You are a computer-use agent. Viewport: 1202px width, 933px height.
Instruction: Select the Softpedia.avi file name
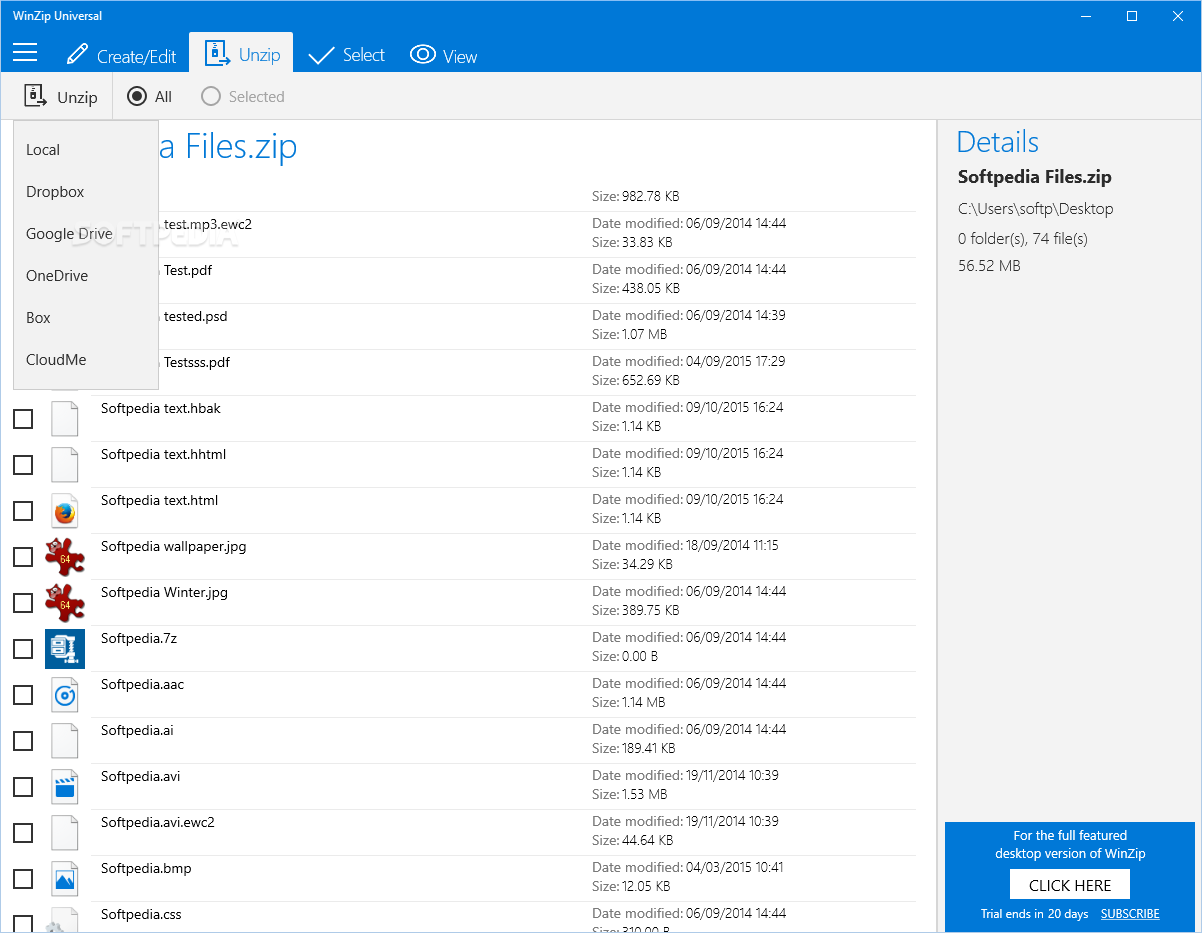[141, 776]
